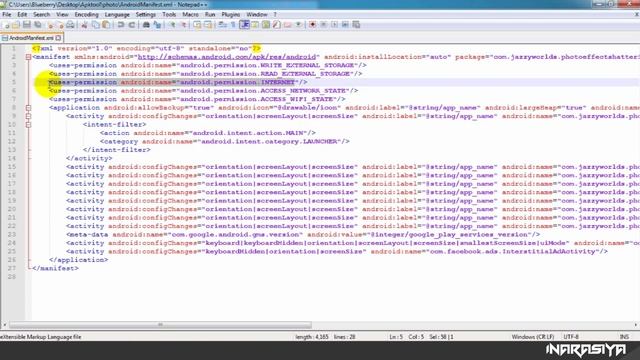Click the schemas.android.com URL link
This screenshot has height=360, width=640.
pyautogui.click(x=227, y=57)
